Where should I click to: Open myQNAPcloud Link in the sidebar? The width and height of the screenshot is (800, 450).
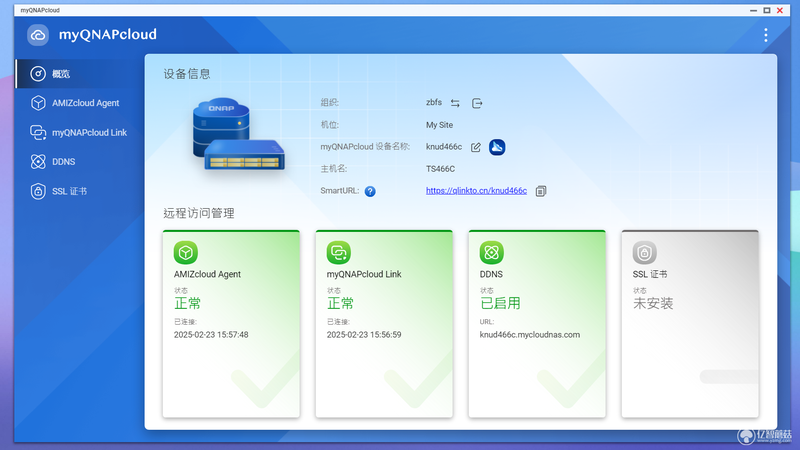(x=79, y=133)
